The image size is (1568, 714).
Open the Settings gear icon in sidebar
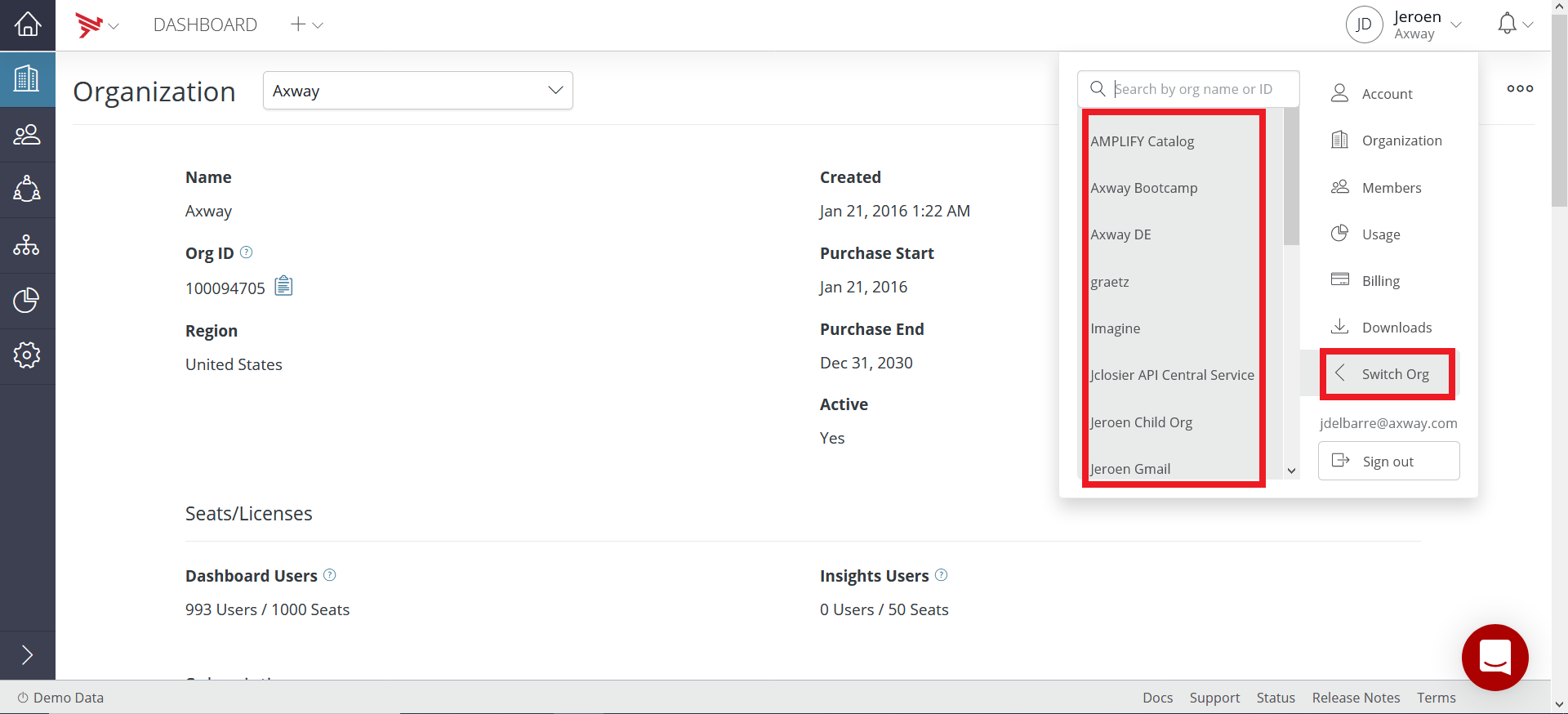pos(27,355)
